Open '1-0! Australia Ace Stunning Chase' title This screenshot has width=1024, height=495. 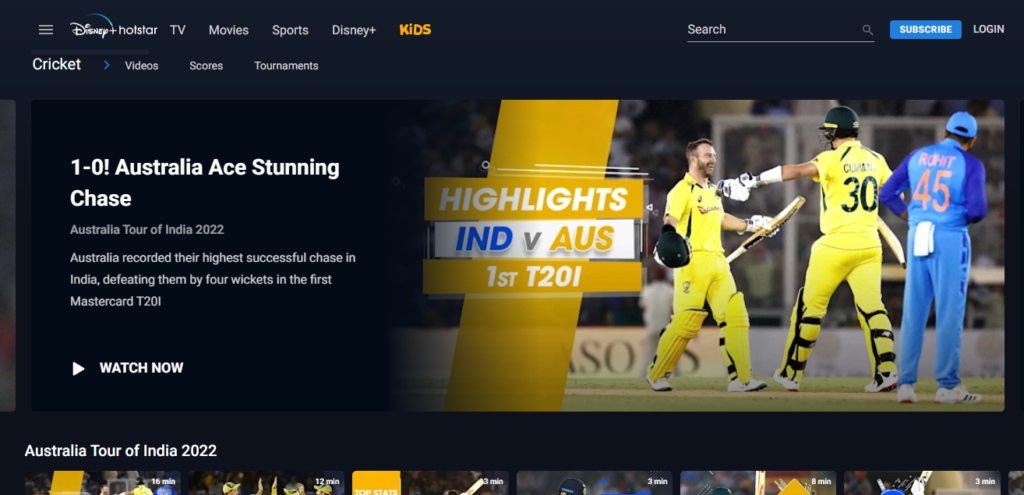coord(205,183)
